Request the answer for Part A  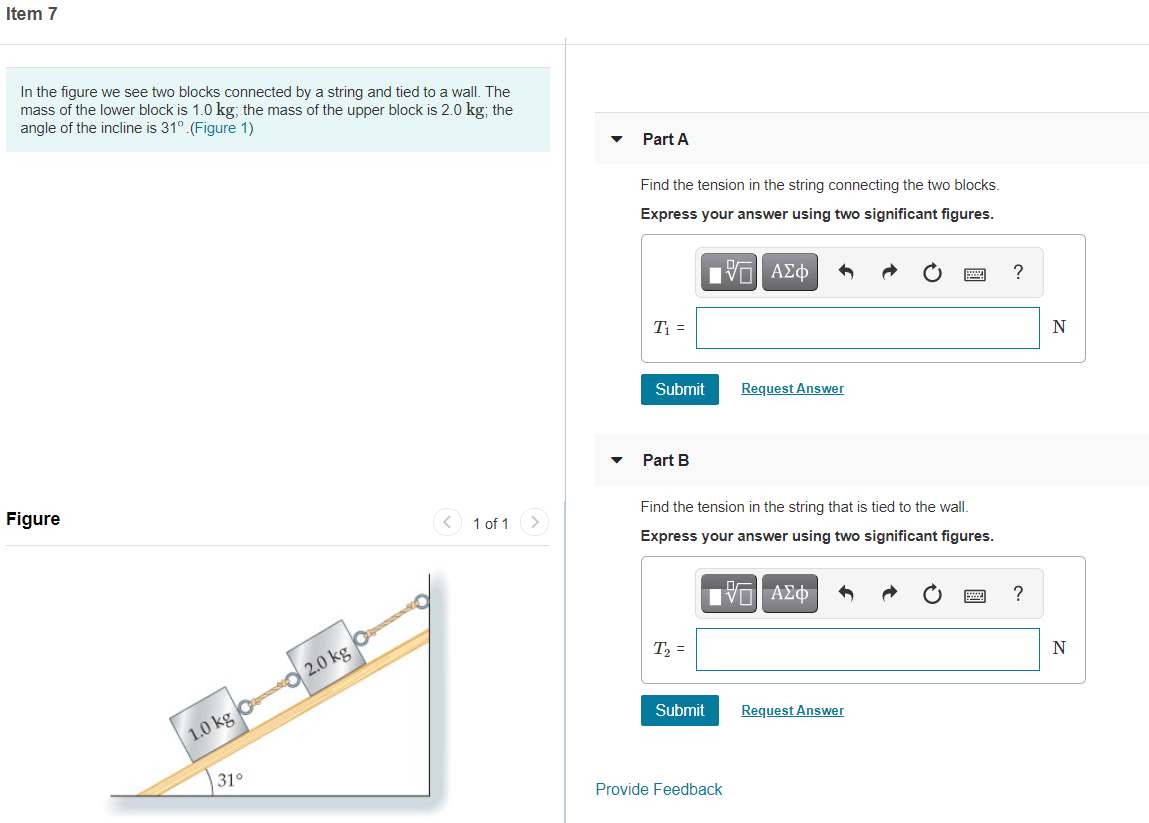tap(792, 388)
